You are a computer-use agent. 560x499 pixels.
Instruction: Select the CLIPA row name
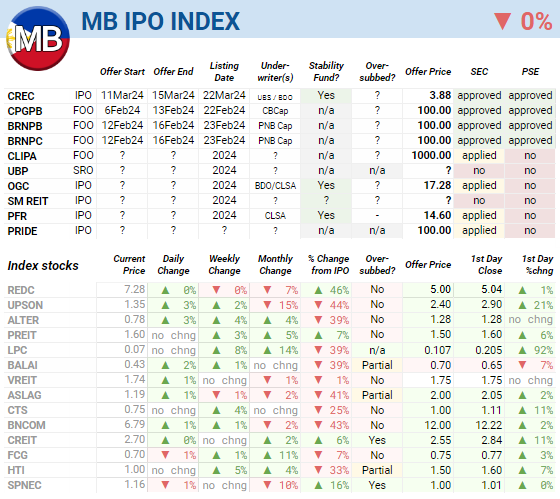click(x=22, y=156)
